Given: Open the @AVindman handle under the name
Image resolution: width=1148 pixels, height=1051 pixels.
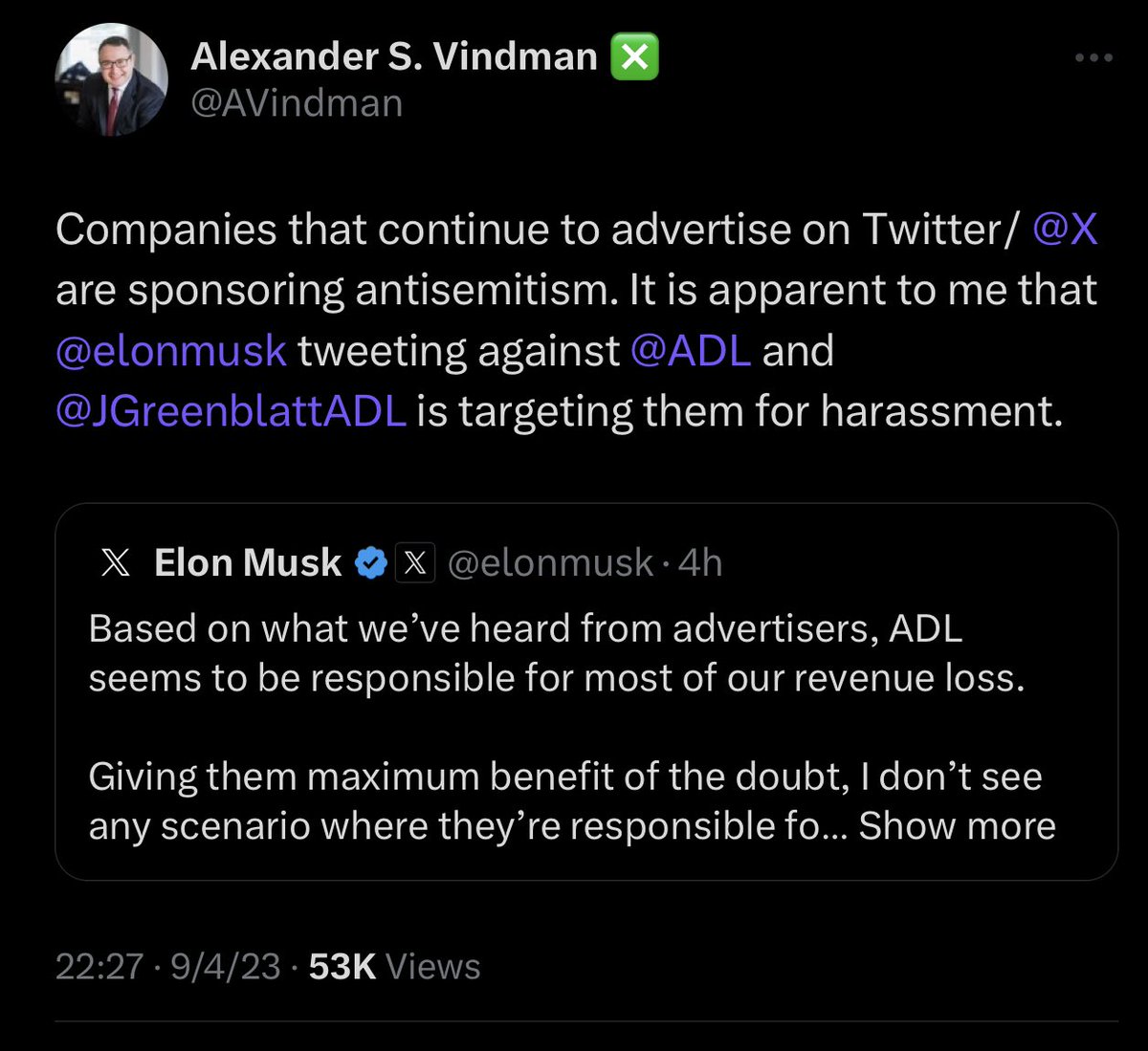Looking at the screenshot, I should coord(297,103).
